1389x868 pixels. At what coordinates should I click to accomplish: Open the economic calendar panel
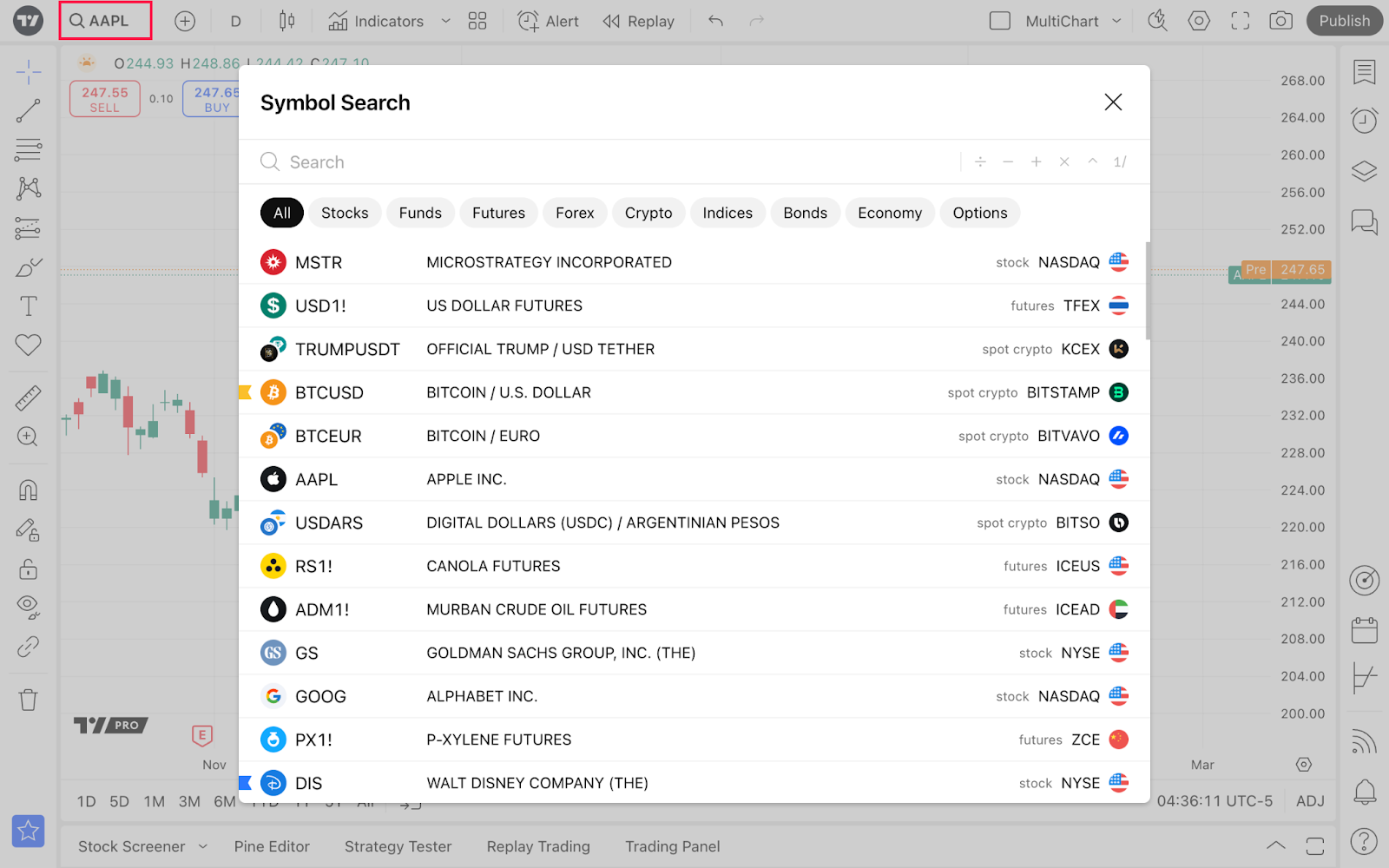(1365, 629)
